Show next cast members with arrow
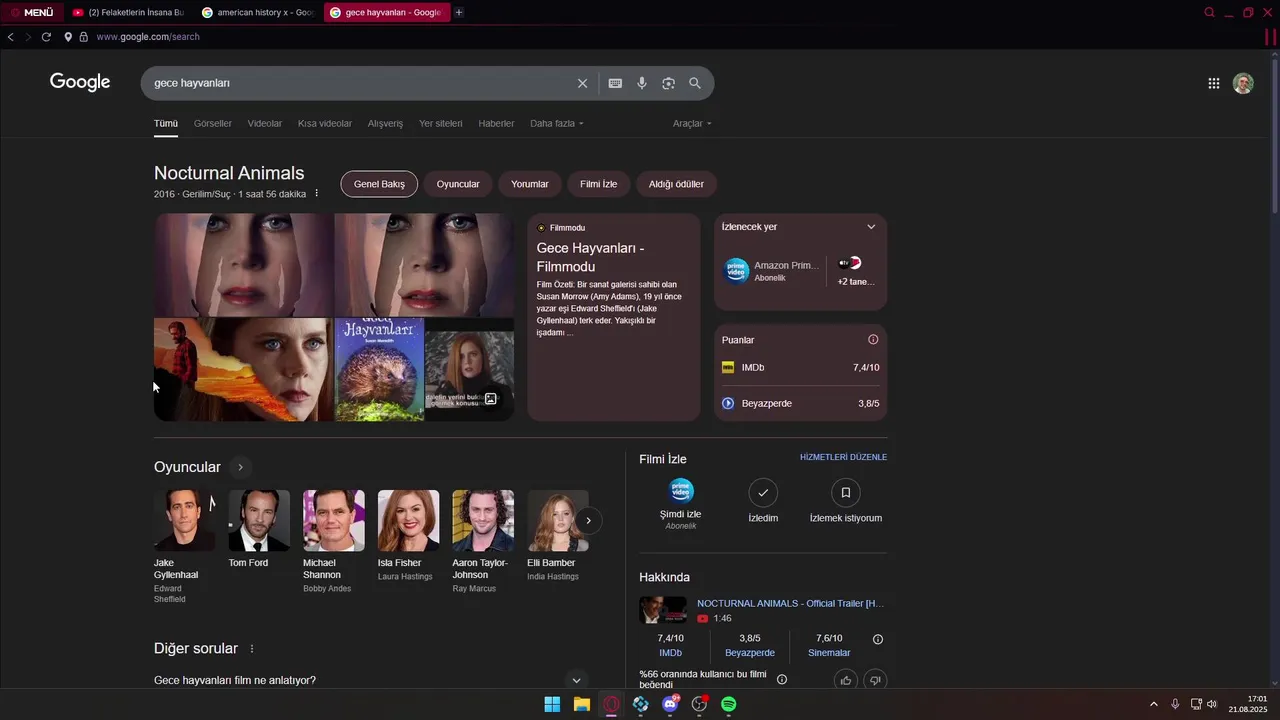Viewport: 1280px width, 720px height. [588, 520]
